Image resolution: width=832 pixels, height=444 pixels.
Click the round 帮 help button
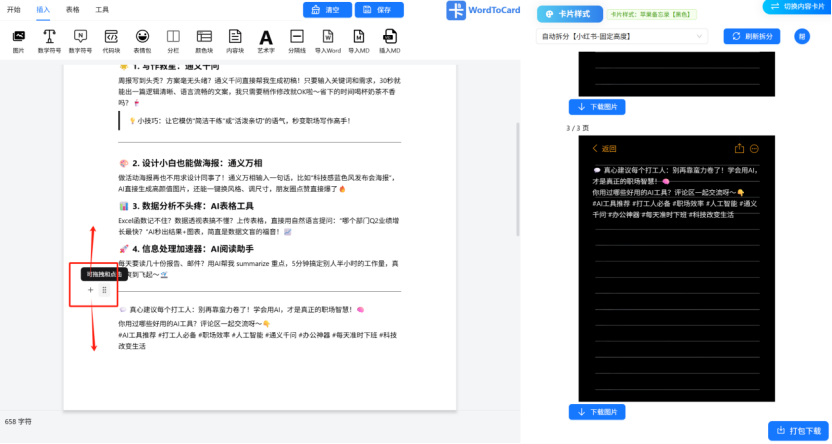tap(802, 37)
